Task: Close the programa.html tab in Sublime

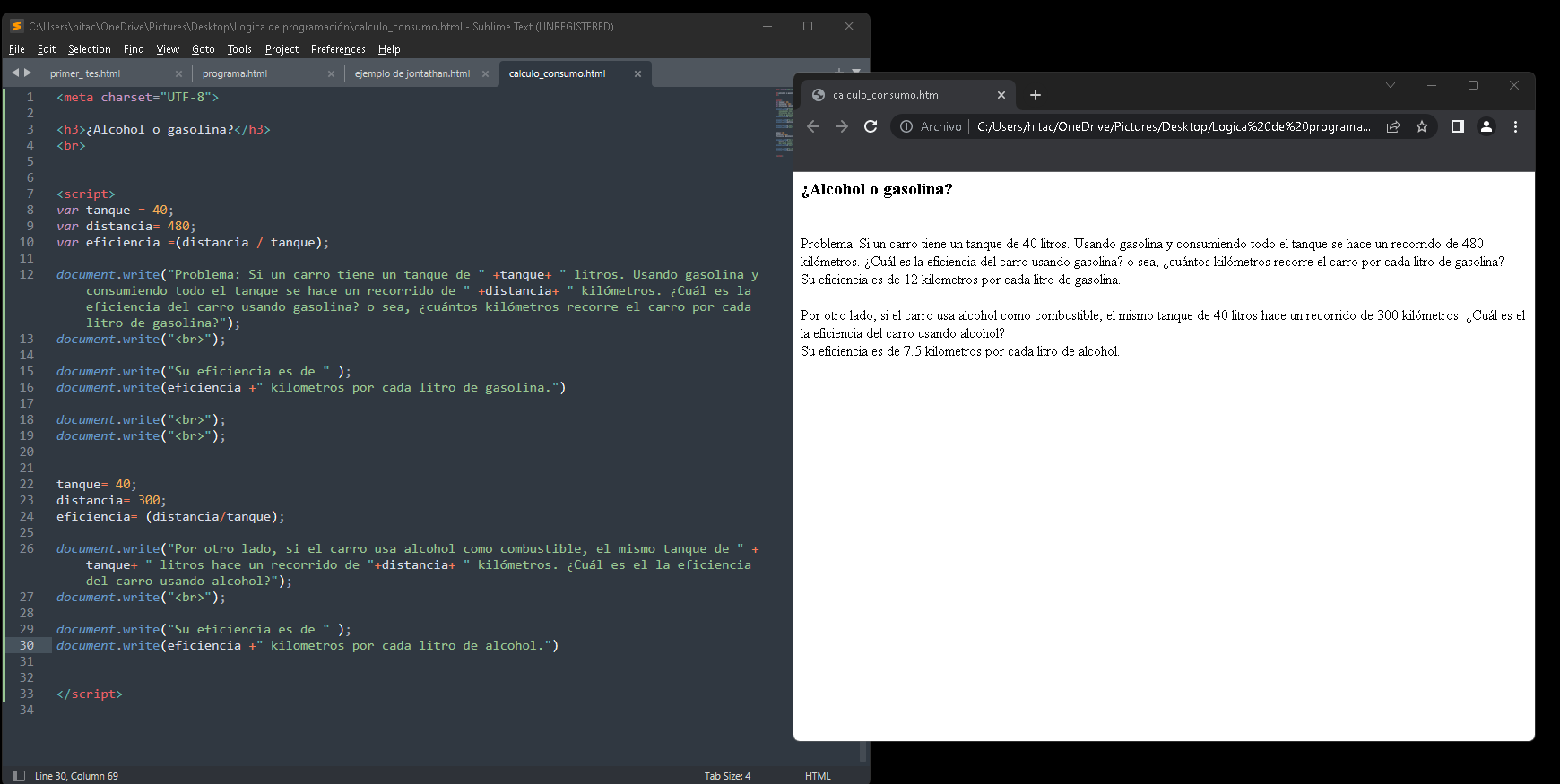Action: pos(331,73)
